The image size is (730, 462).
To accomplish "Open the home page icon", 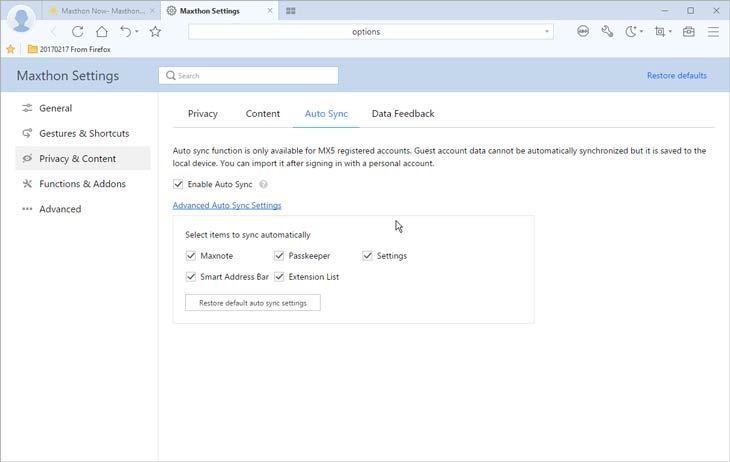I will tap(101, 32).
